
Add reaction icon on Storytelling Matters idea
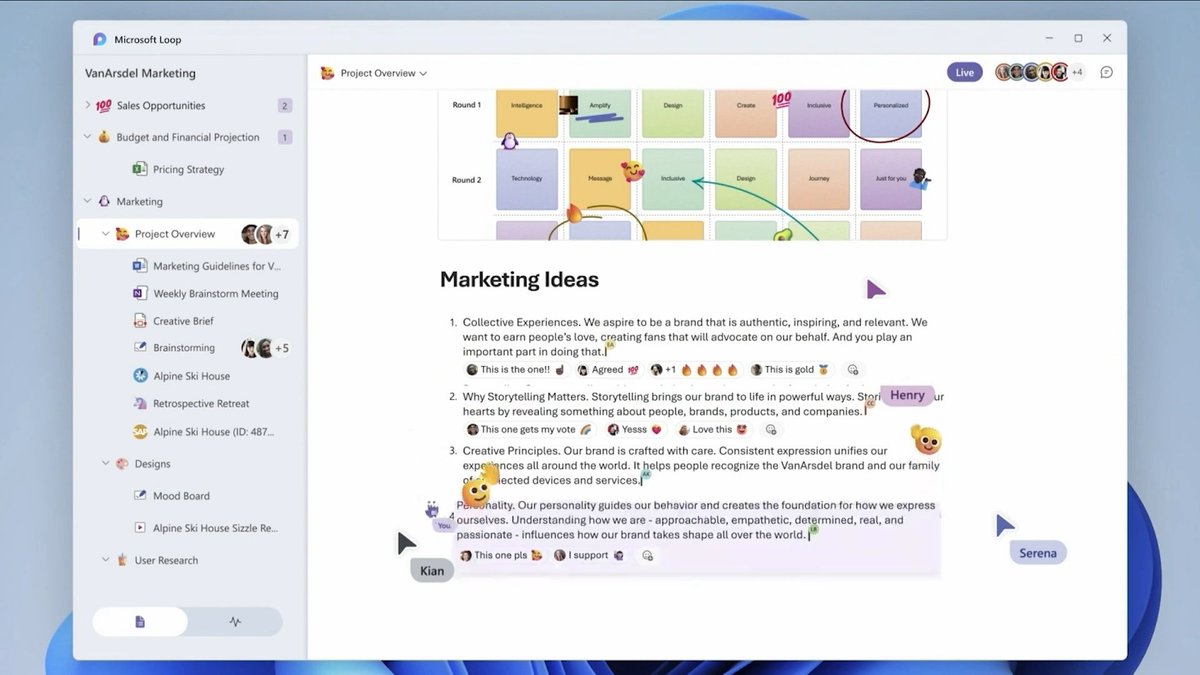point(771,430)
